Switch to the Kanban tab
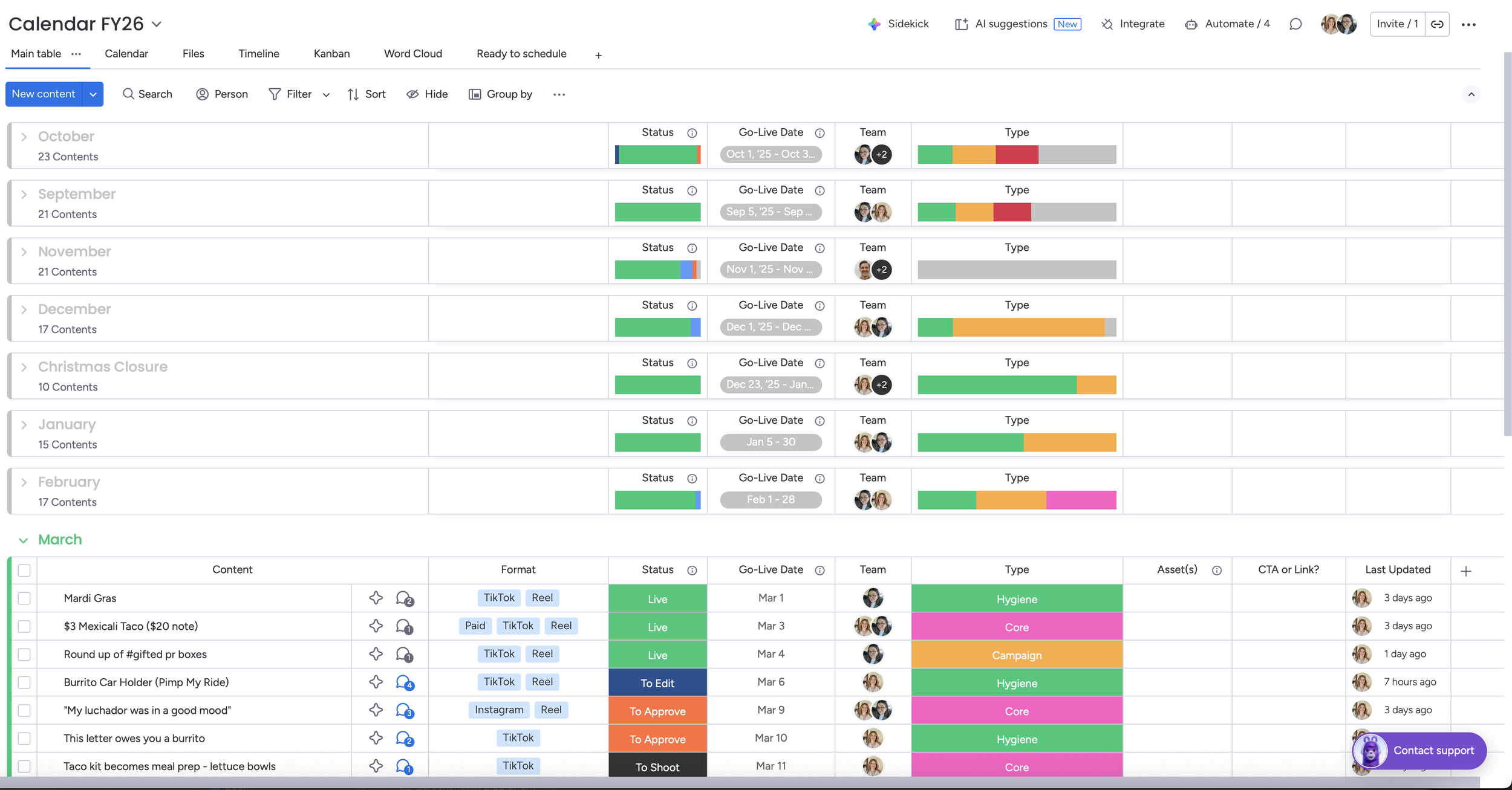1512x790 pixels. pyautogui.click(x=331, y=54)
